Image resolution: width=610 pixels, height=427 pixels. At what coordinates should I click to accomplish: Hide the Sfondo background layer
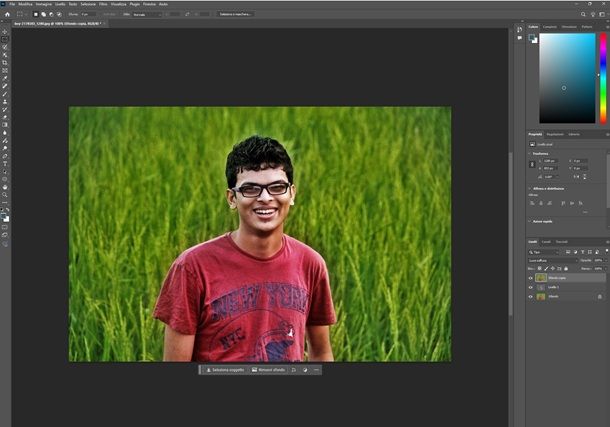(531, 296)
